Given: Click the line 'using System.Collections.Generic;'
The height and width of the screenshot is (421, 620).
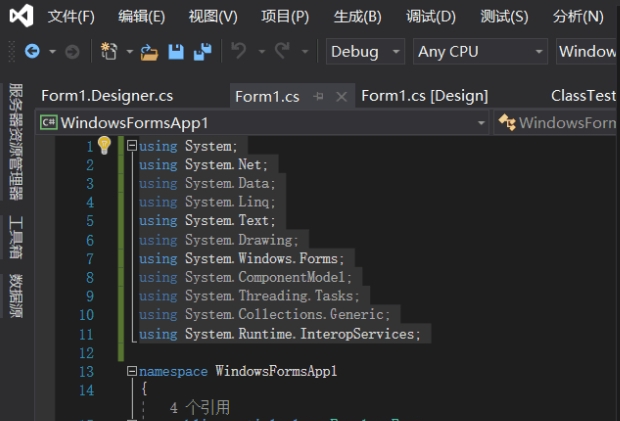Looking at the screenshot, I should (x=265, y=314).
